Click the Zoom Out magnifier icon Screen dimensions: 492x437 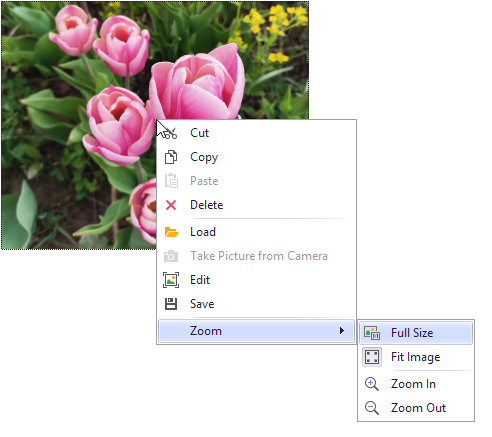tap(372, 408)
